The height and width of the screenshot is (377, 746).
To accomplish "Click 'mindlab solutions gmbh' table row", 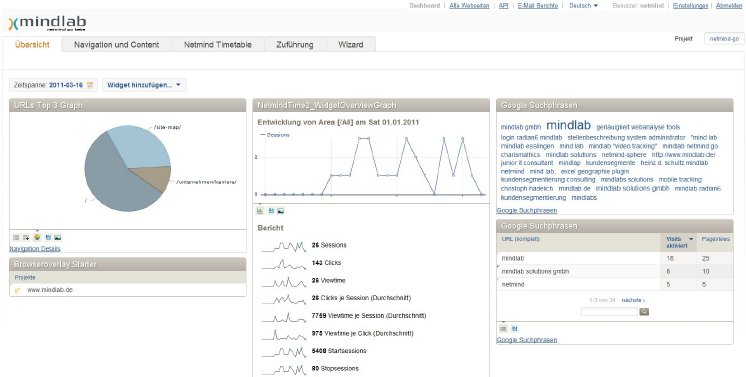I will (x=614, y=271).
